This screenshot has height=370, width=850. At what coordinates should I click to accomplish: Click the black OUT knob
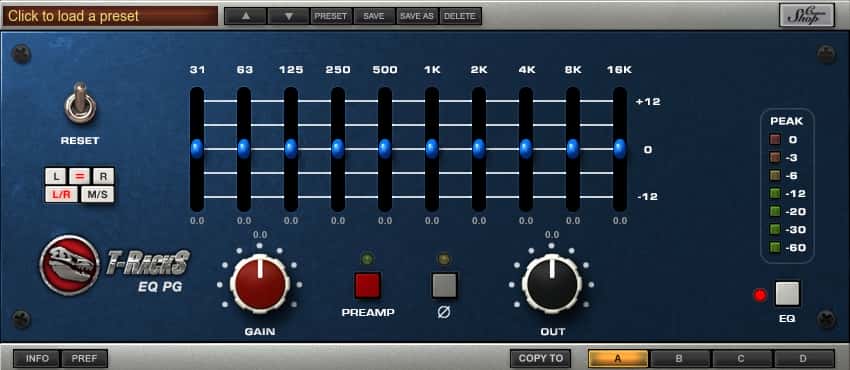coord(552,283)
